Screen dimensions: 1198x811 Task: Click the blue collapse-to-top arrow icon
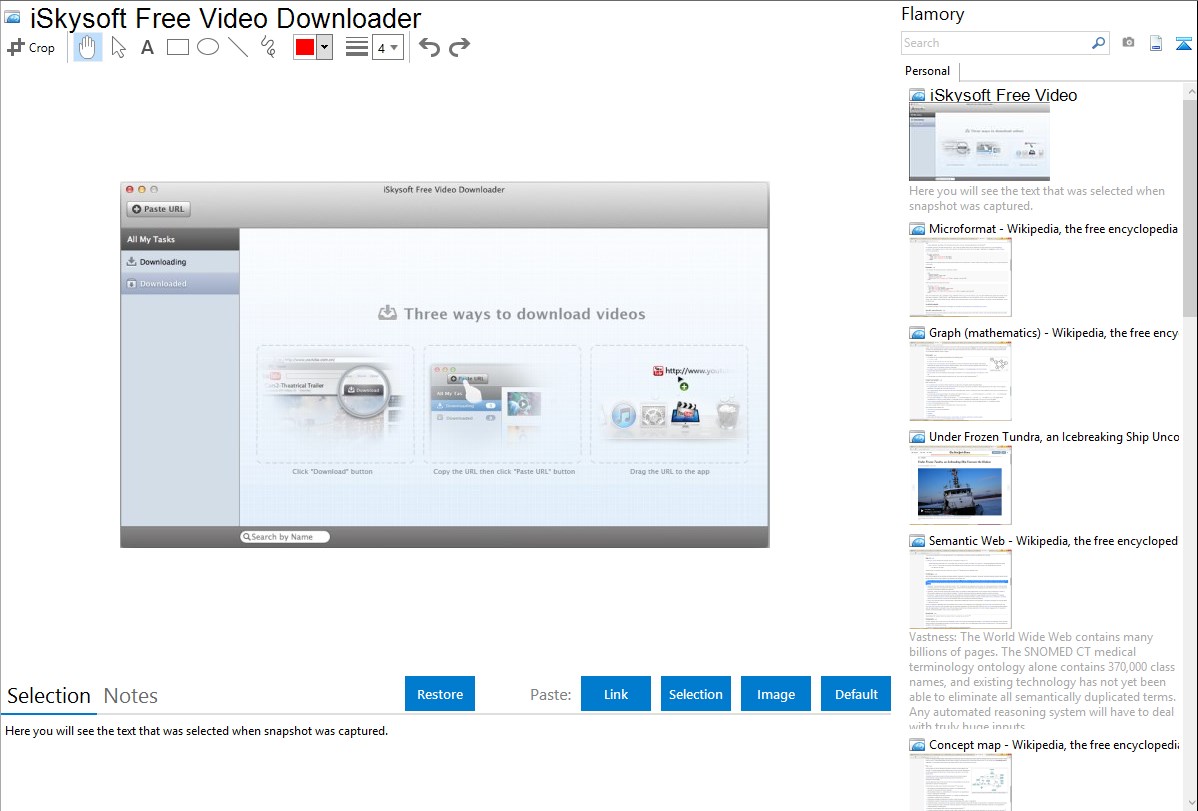tap(1183, 43)
